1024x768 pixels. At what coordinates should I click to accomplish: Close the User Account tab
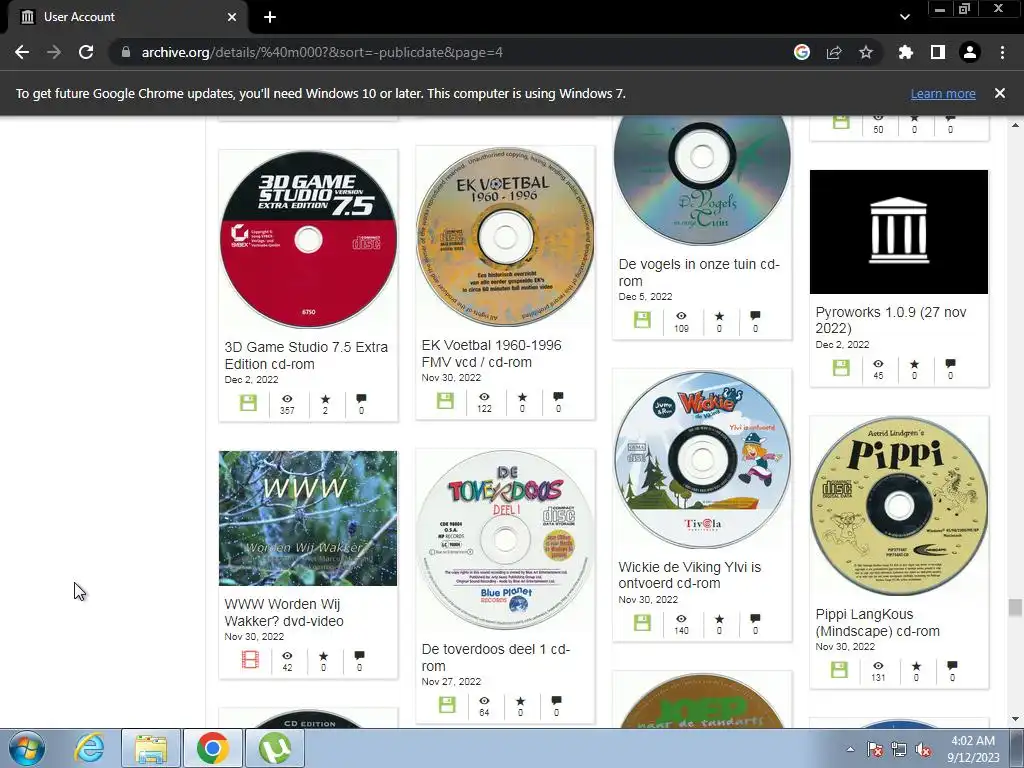pos(232,17)
